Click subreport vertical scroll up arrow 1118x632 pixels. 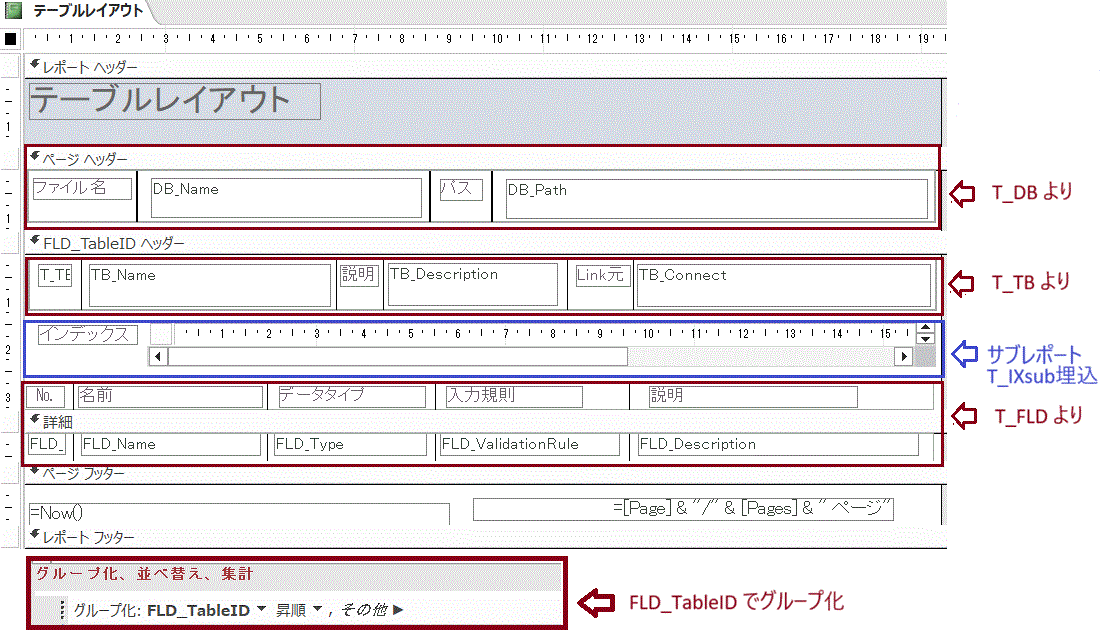click(926, 329)
